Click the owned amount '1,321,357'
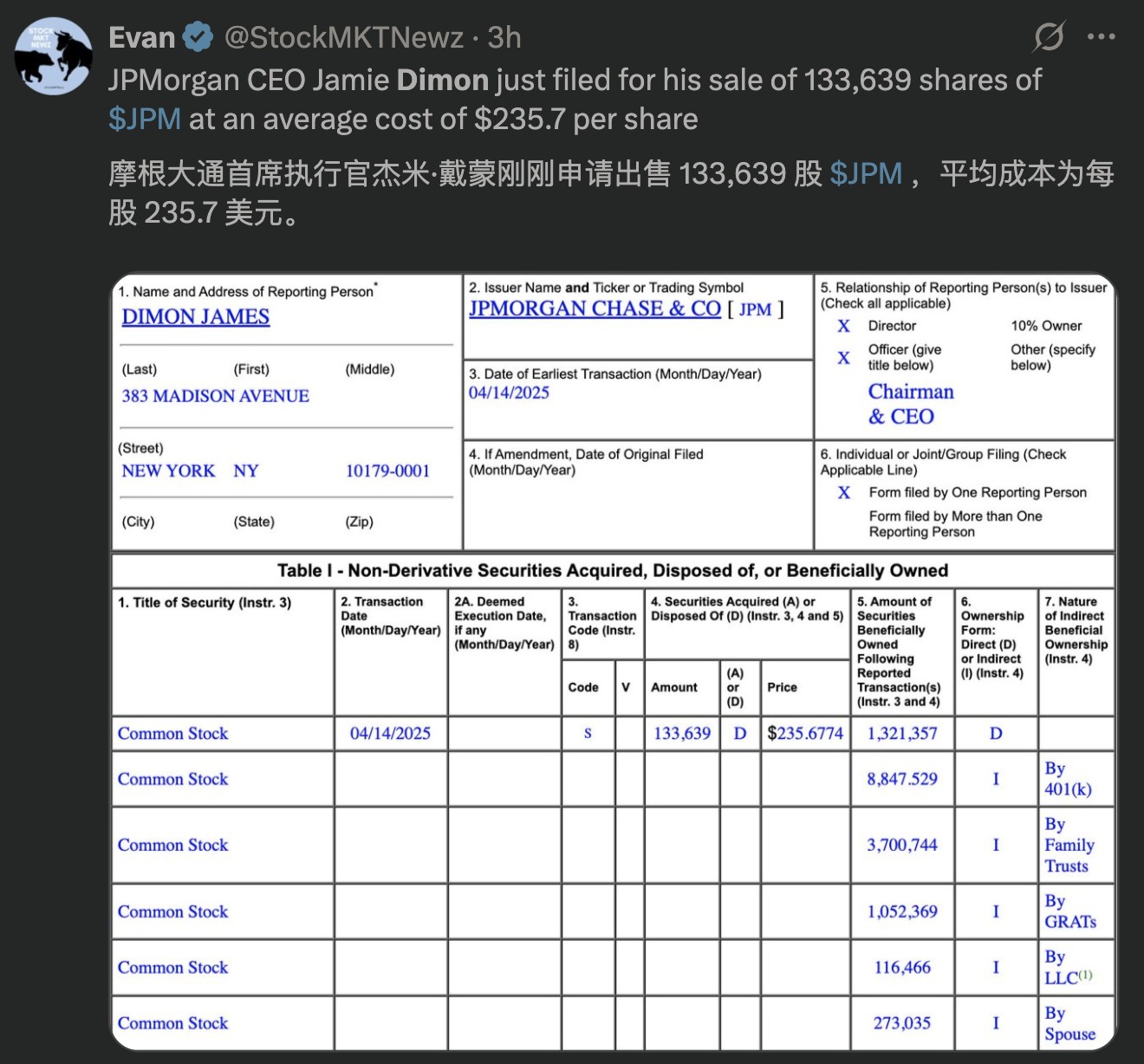The image size is (1144, 1064). pos(902,733)
